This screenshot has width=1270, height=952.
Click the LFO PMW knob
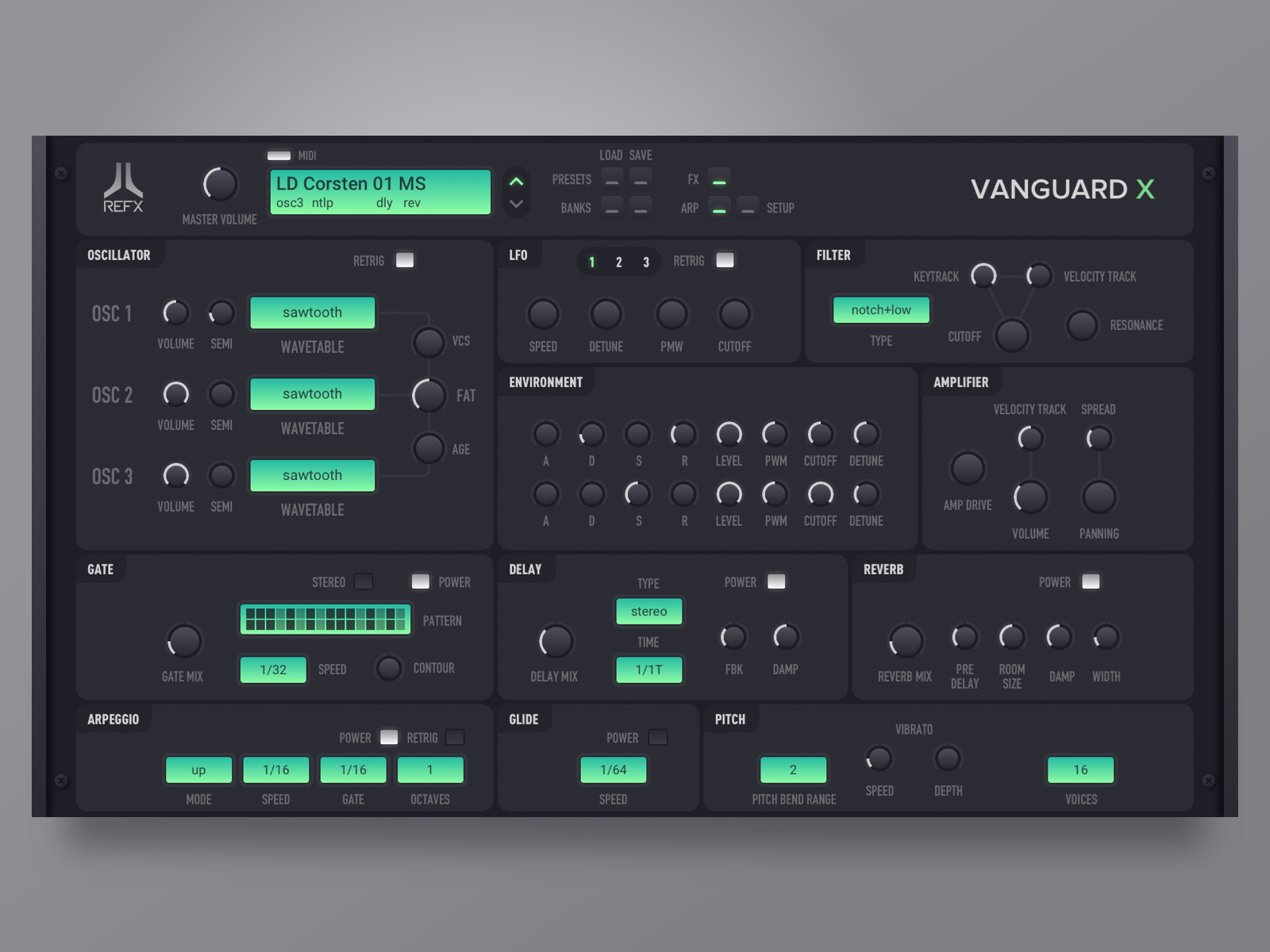672,314
